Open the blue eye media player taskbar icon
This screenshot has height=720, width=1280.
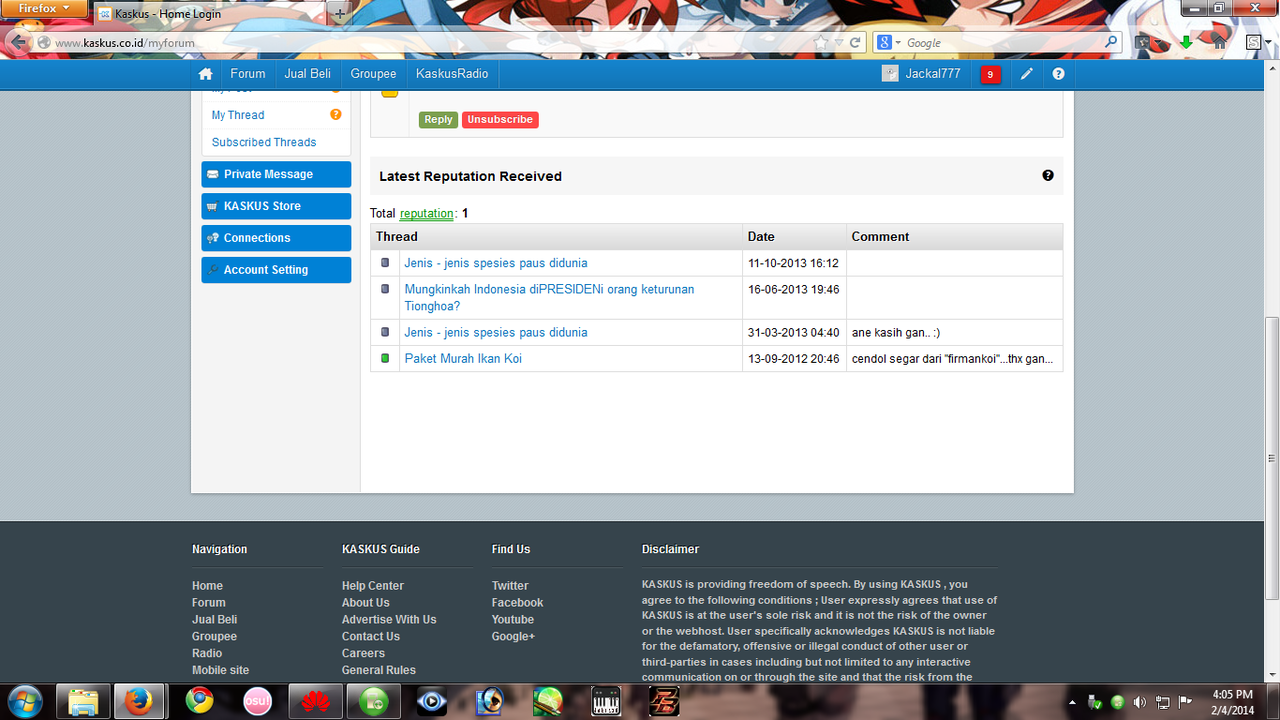pos(431,701)
